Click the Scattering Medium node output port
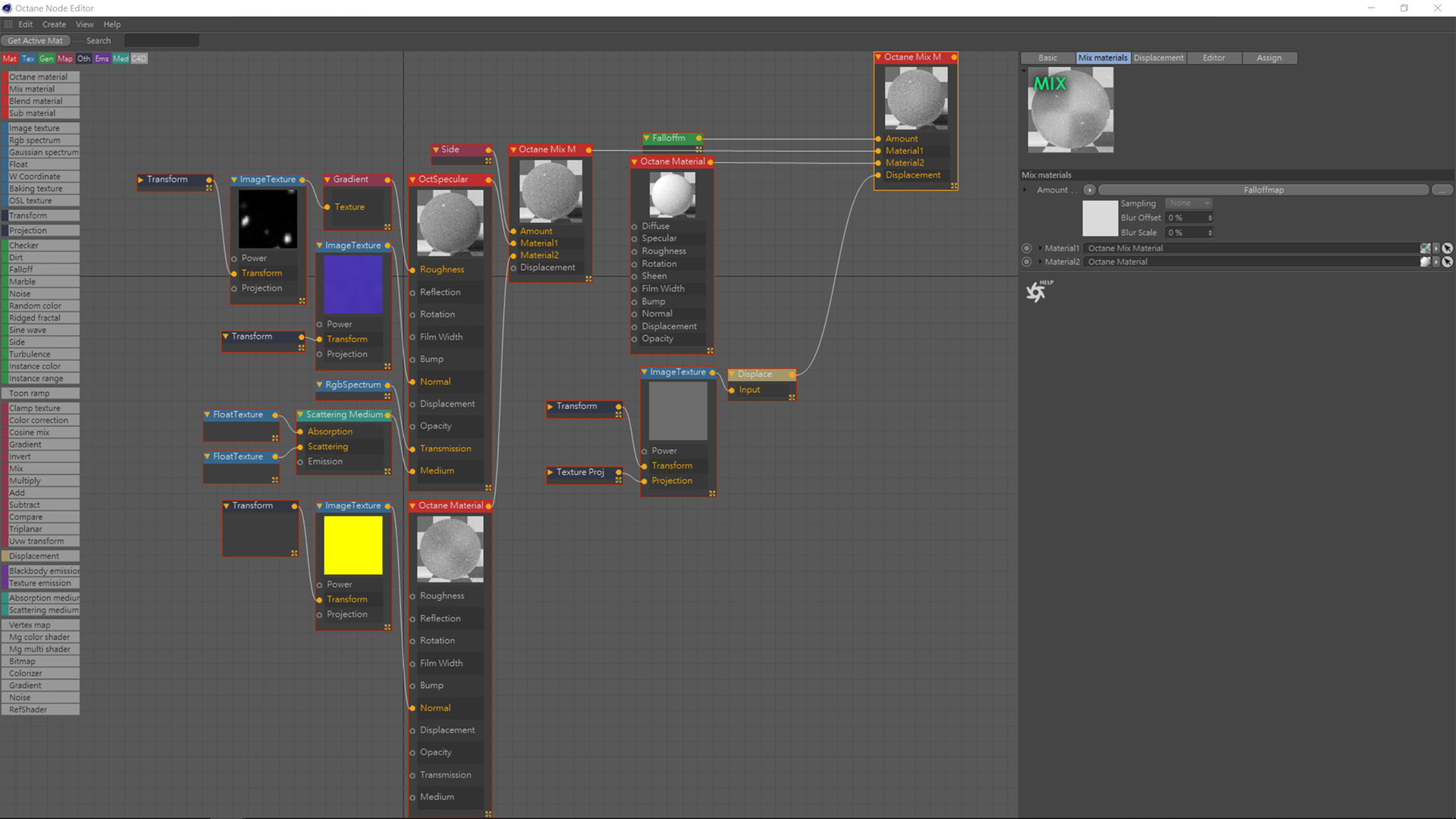This screenshot has height=819, width=1456. point(388,415)
